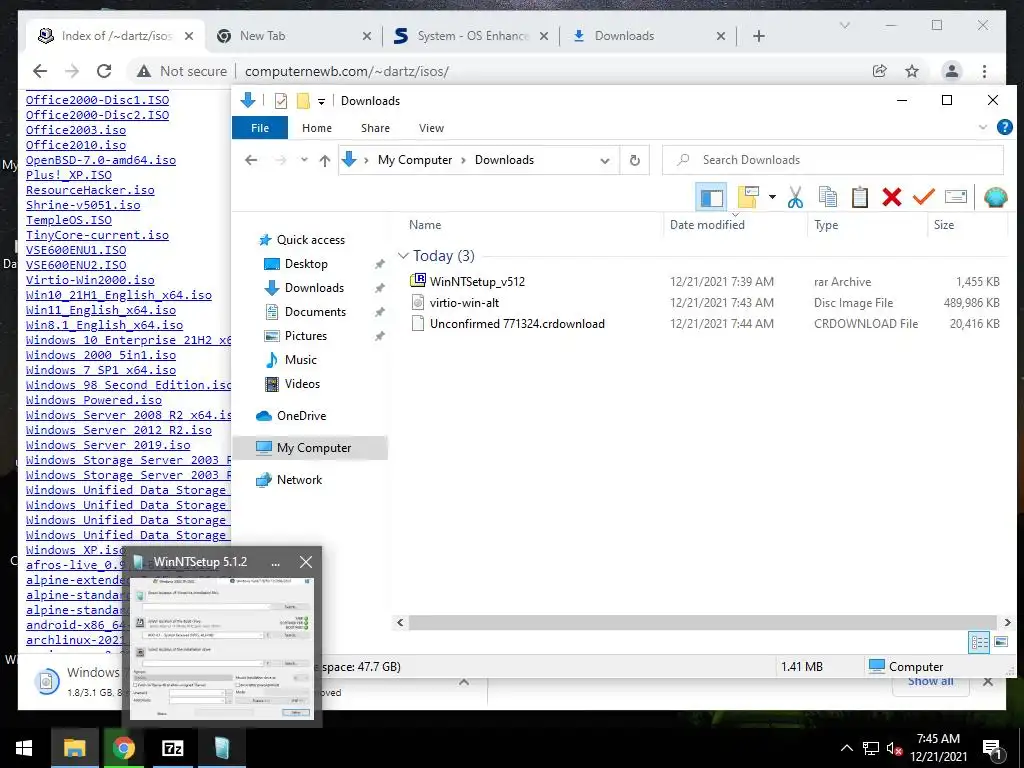Viewport: 1024px width, 768px height.
Task: Click the Search Downloads field
Action: click(833, 160)
